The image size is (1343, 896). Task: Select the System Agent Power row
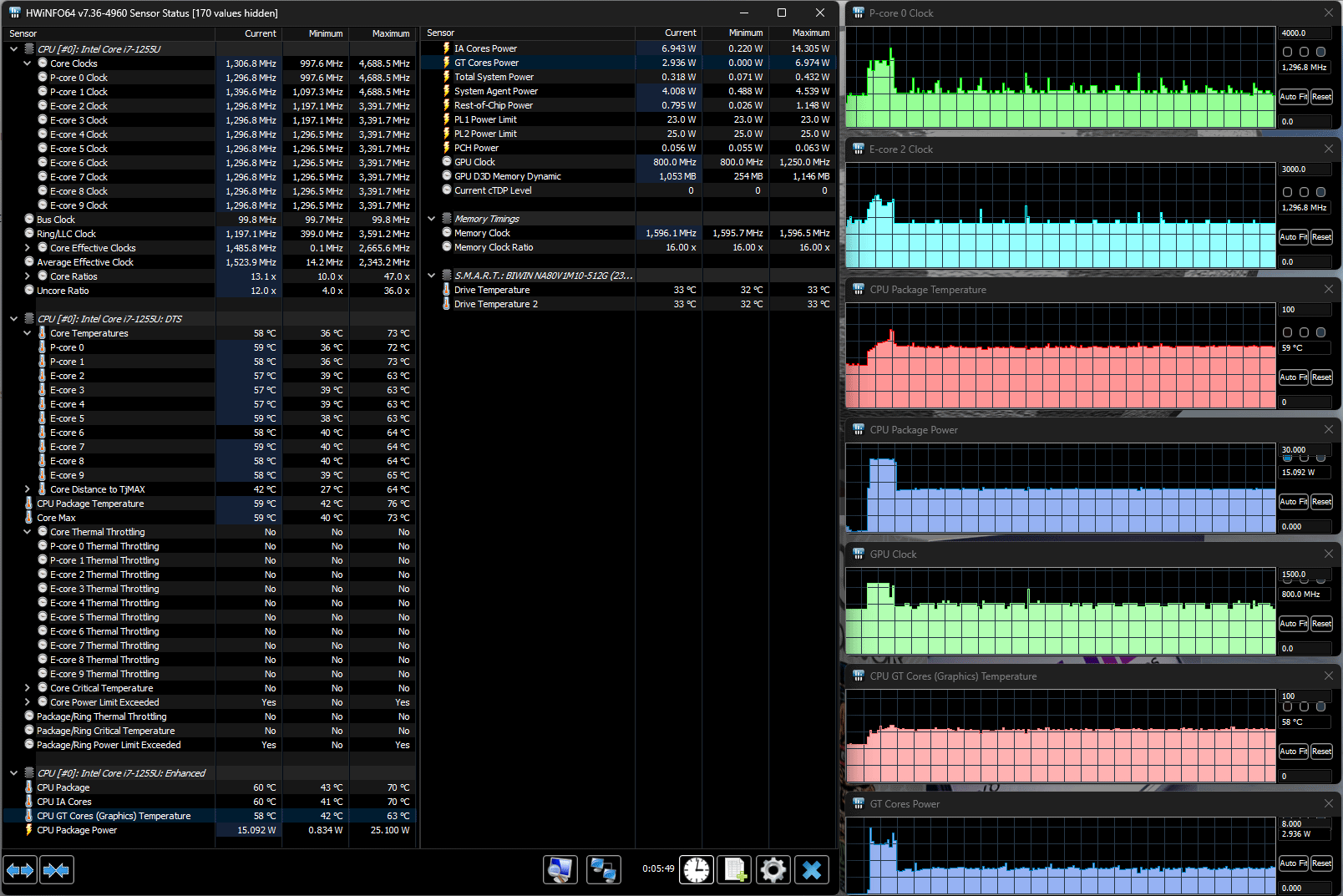pyautogui.click(x=628, y=91)
